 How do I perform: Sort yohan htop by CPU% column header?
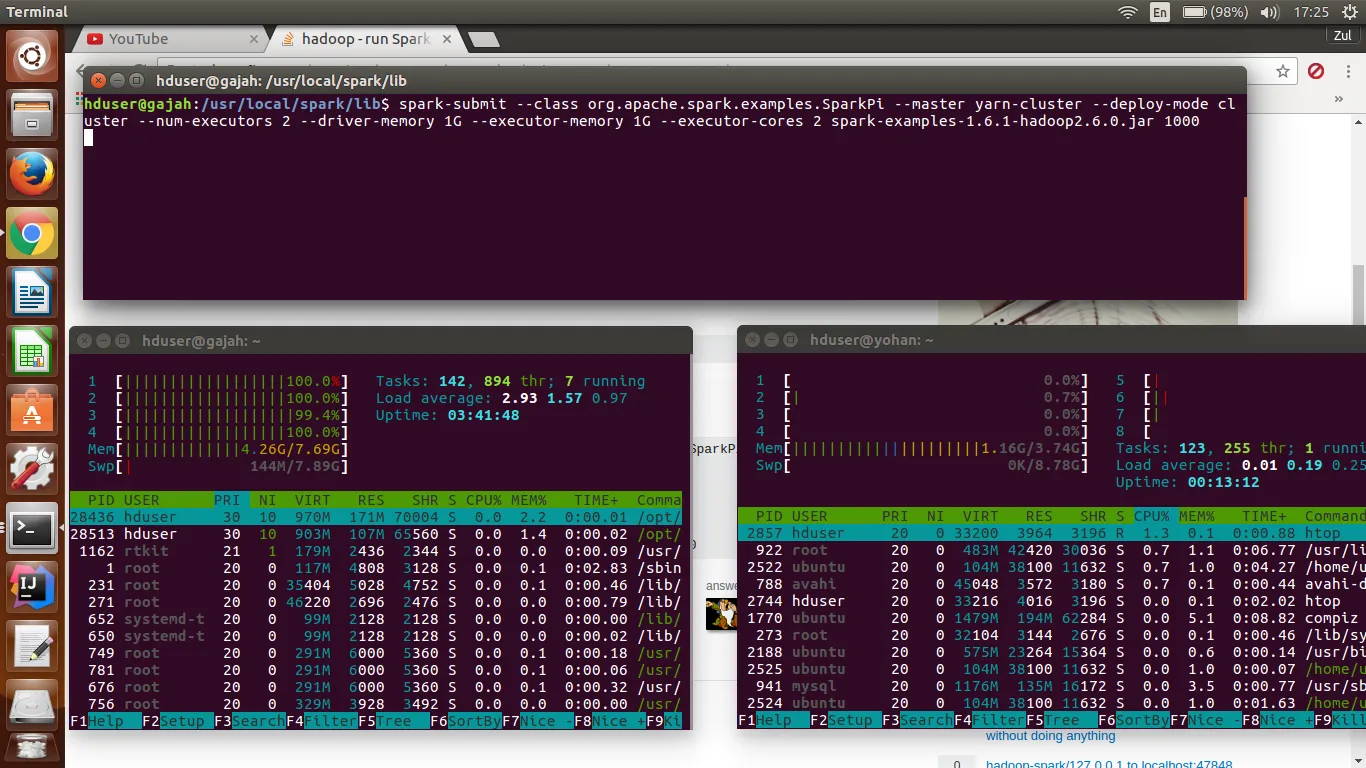click(1151, 516)
